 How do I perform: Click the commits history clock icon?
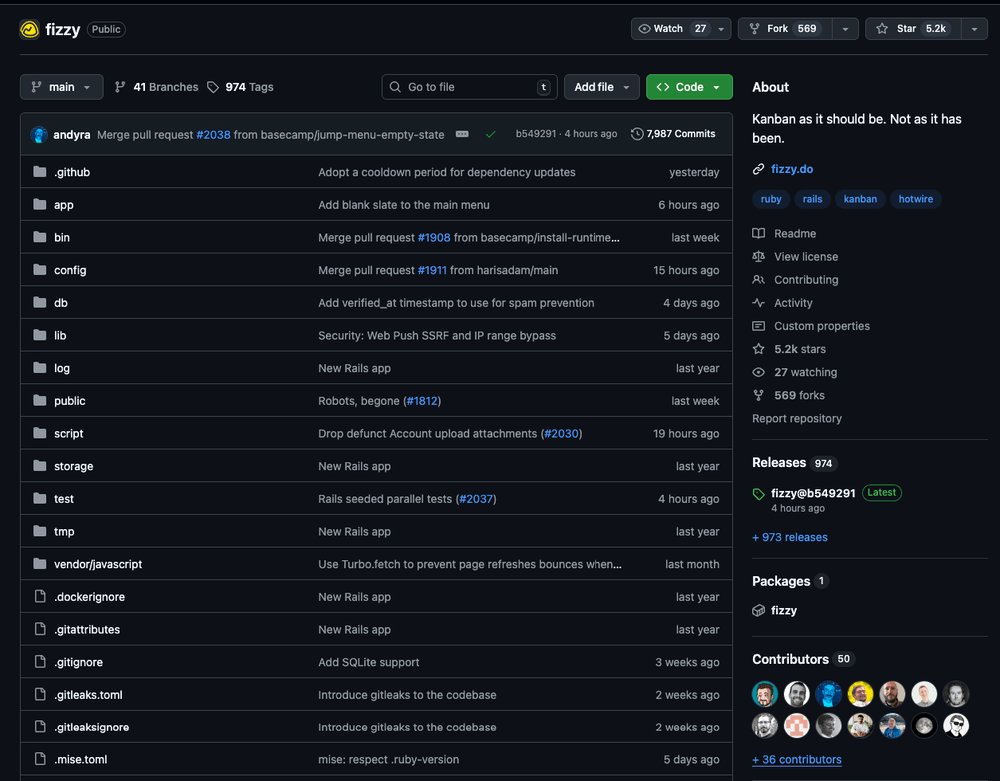(636, 134)
